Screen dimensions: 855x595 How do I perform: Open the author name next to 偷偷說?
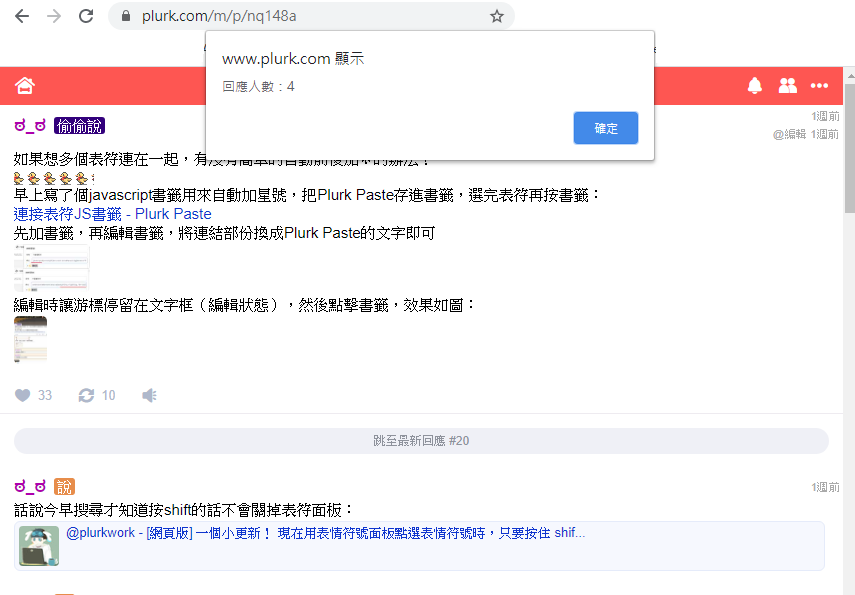pyautogui.click(x=30, y=126)
